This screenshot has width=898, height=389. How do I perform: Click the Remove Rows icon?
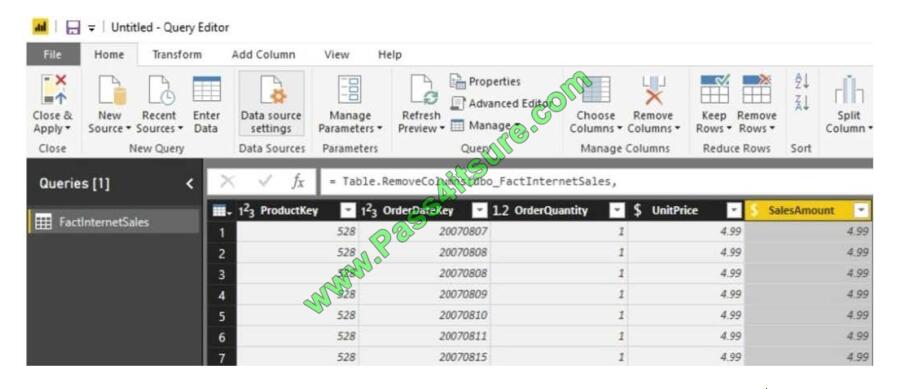pos(757,89)
